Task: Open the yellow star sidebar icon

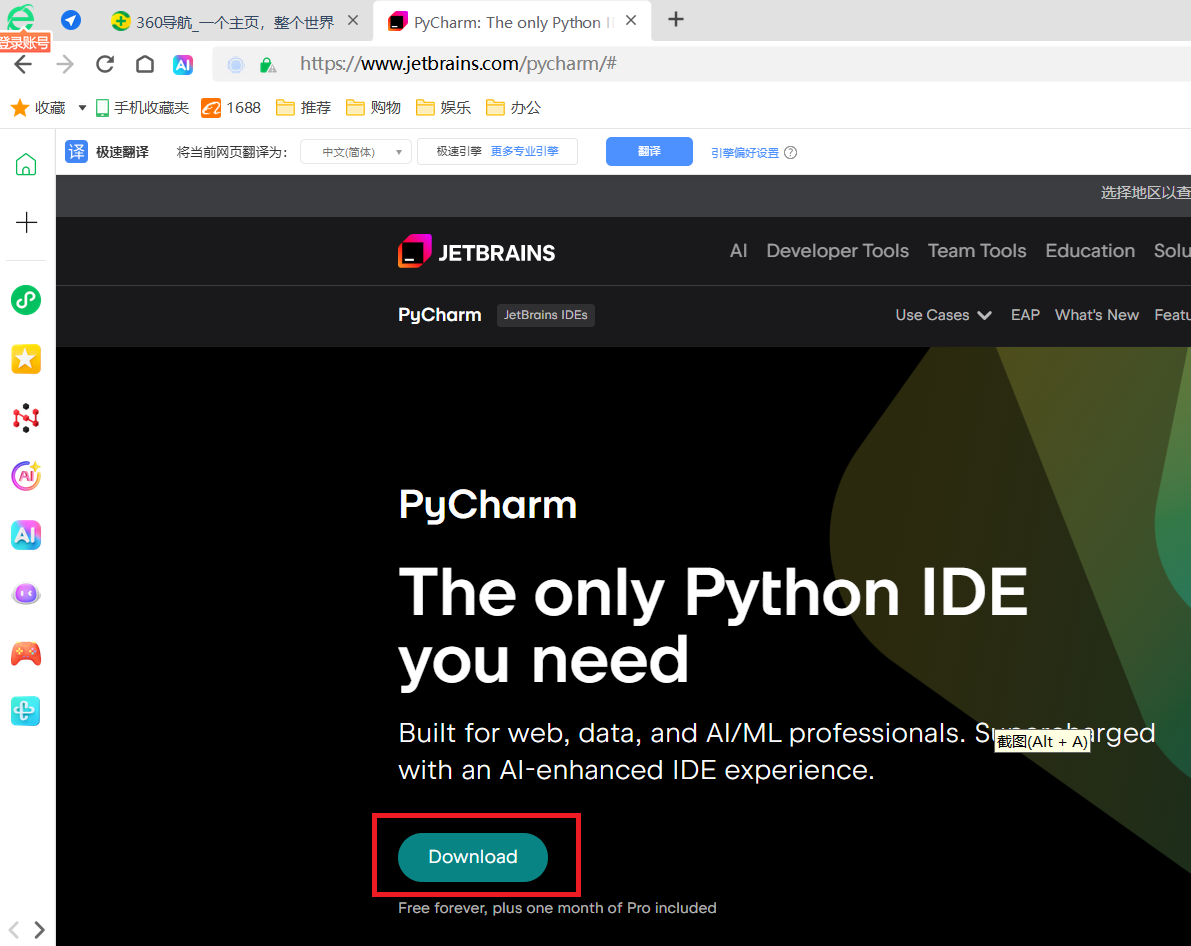Action: click(26, 359)
